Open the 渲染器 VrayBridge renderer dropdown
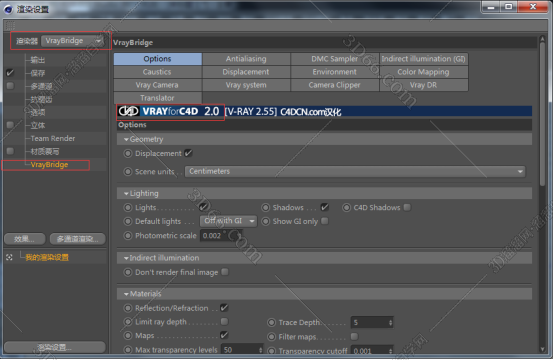Image resolution: width=553 pixels, height=360 pixels. (x=73, y=41)
